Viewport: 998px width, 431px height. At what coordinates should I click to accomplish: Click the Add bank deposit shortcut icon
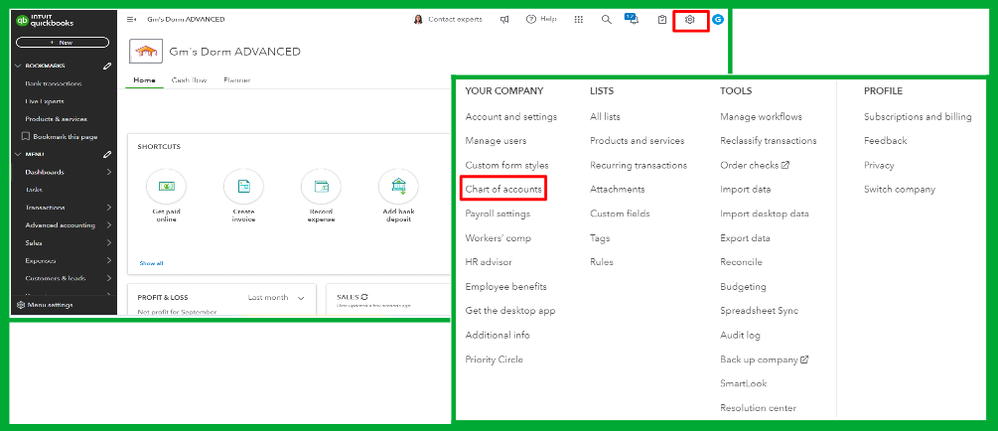(x=398, y=186)
